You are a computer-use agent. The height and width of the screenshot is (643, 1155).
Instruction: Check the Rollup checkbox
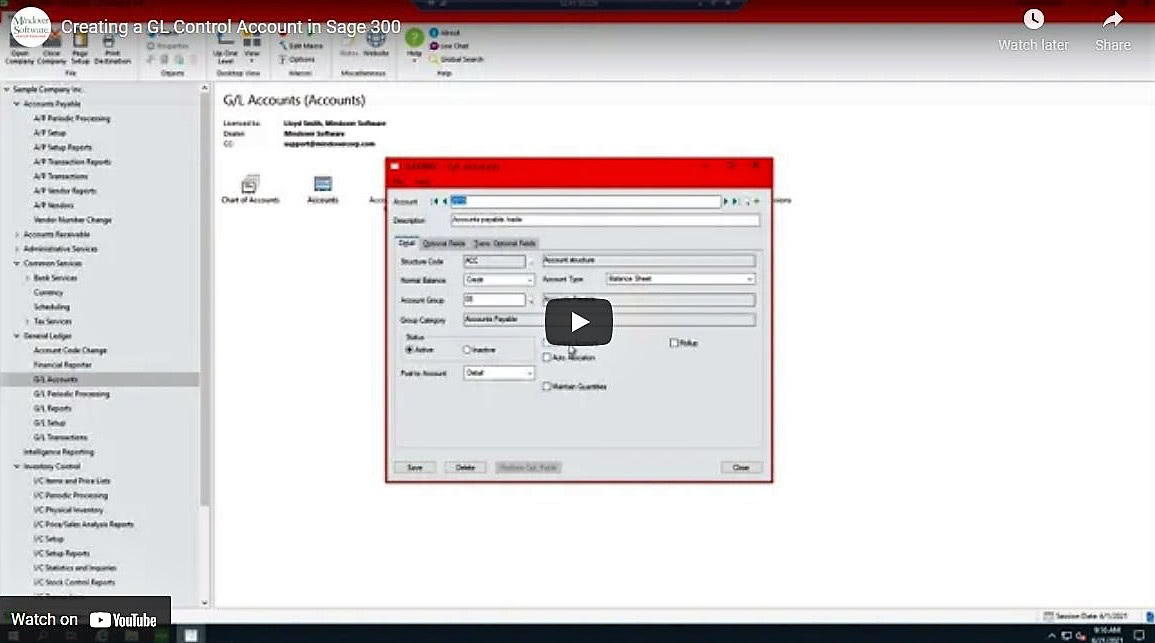tap(674, 342)
